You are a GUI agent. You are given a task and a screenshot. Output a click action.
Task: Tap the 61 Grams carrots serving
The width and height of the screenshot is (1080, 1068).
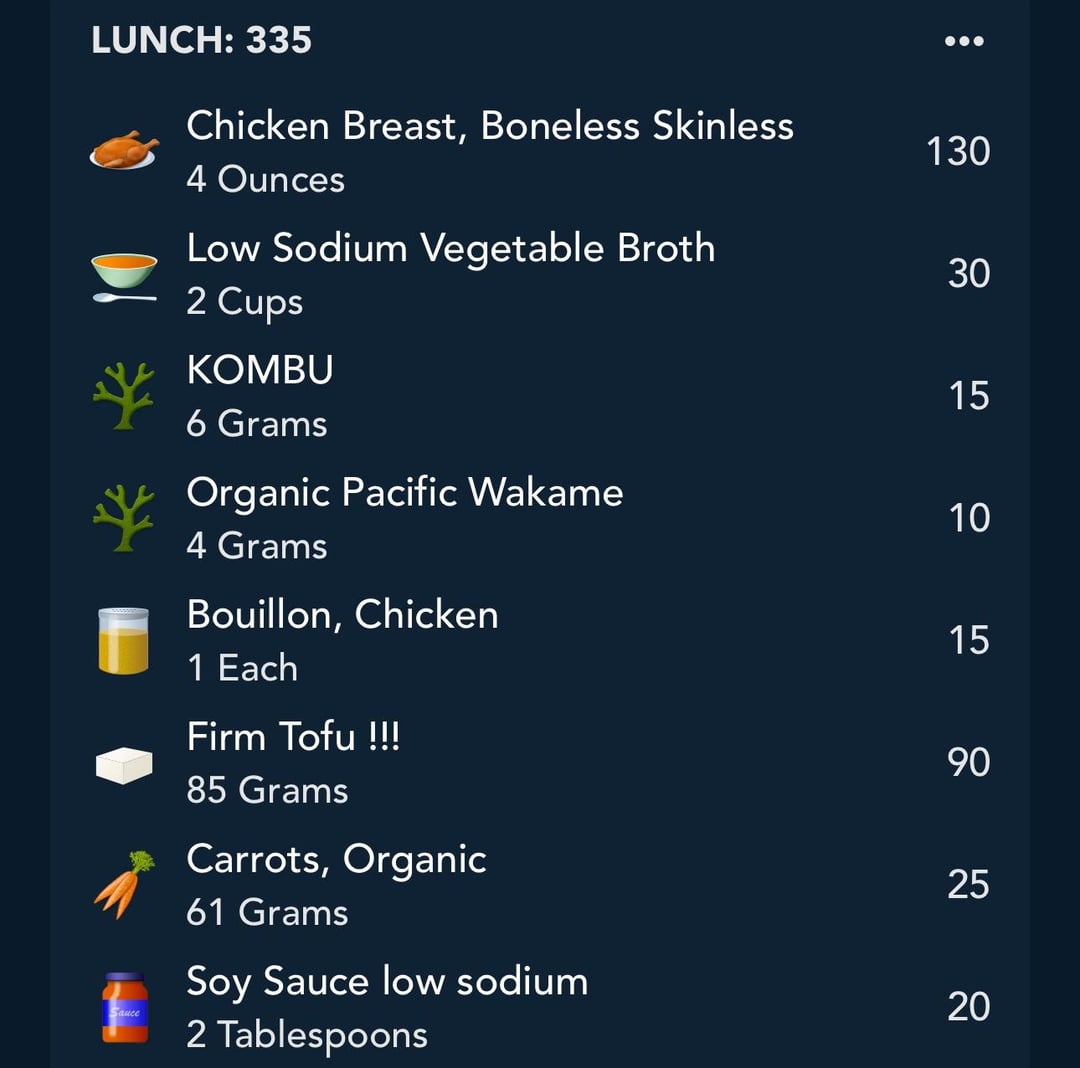[267, 913]
